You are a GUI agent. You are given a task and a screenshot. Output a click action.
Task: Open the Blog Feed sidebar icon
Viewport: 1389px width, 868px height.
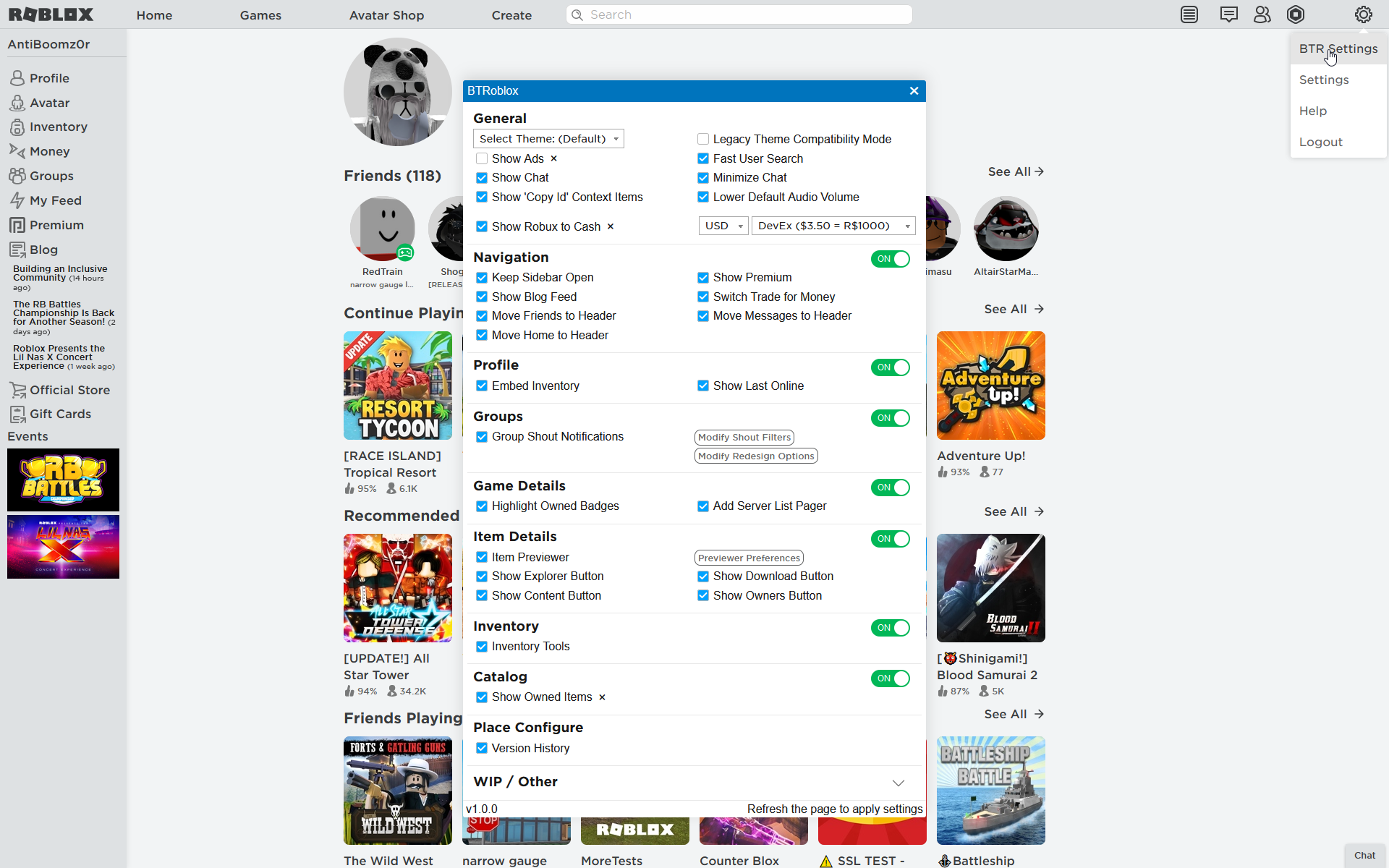pyautogui.click(x=17, y=250)
